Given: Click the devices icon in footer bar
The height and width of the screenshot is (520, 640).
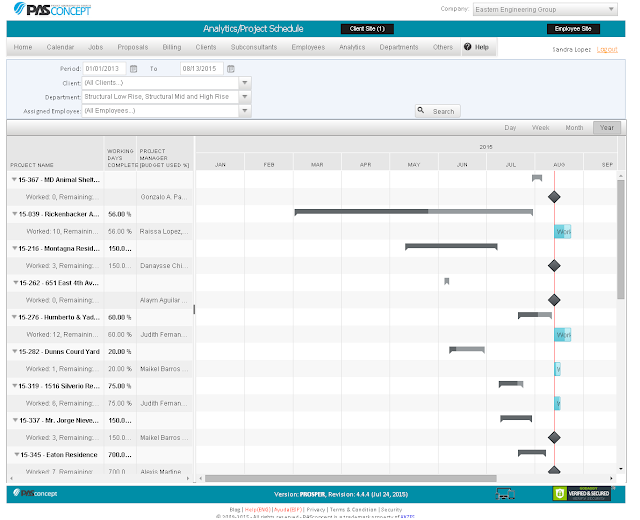Looking at the screenshot, I should point(504,494).
